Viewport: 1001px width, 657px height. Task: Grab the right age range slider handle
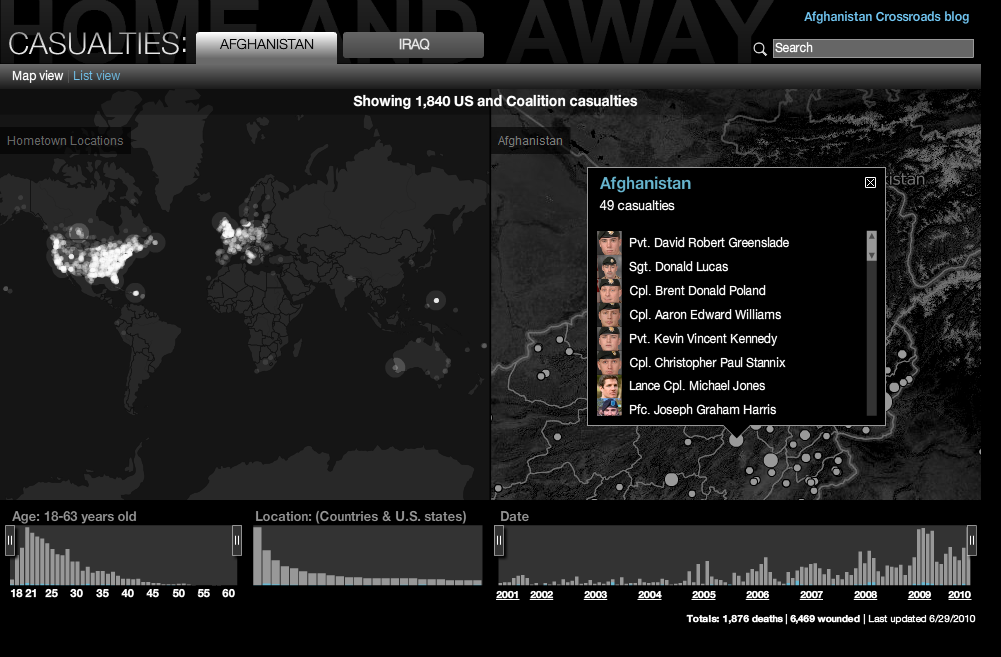click(x=237, y=541)
